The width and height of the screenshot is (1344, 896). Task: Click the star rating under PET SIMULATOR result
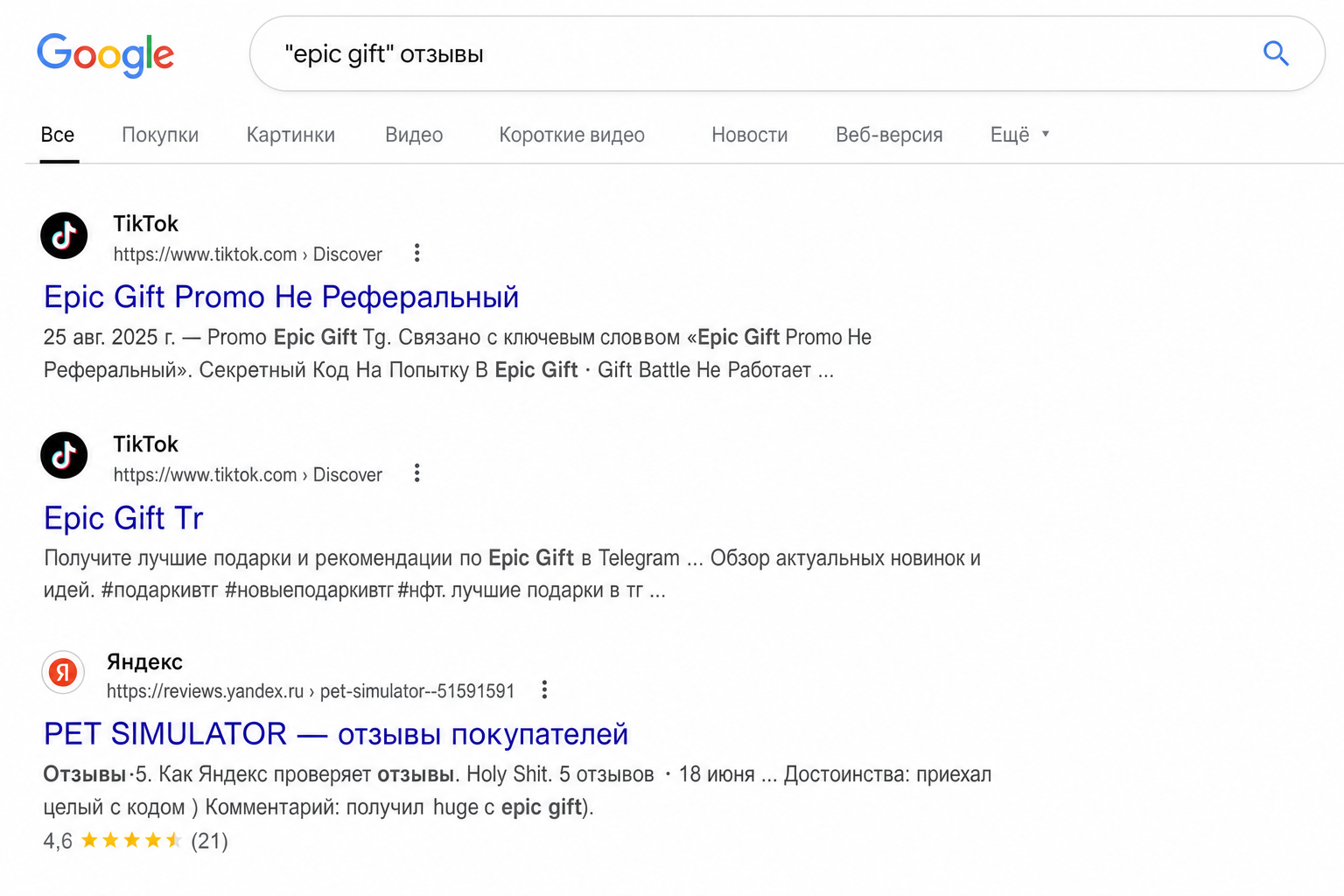coord(131,841)
